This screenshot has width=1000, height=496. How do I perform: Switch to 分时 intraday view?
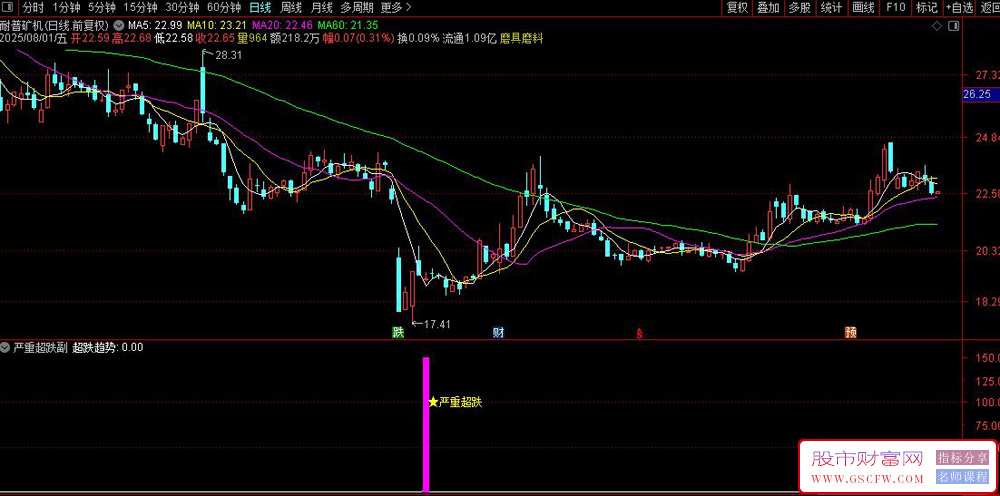pos(33,8)
